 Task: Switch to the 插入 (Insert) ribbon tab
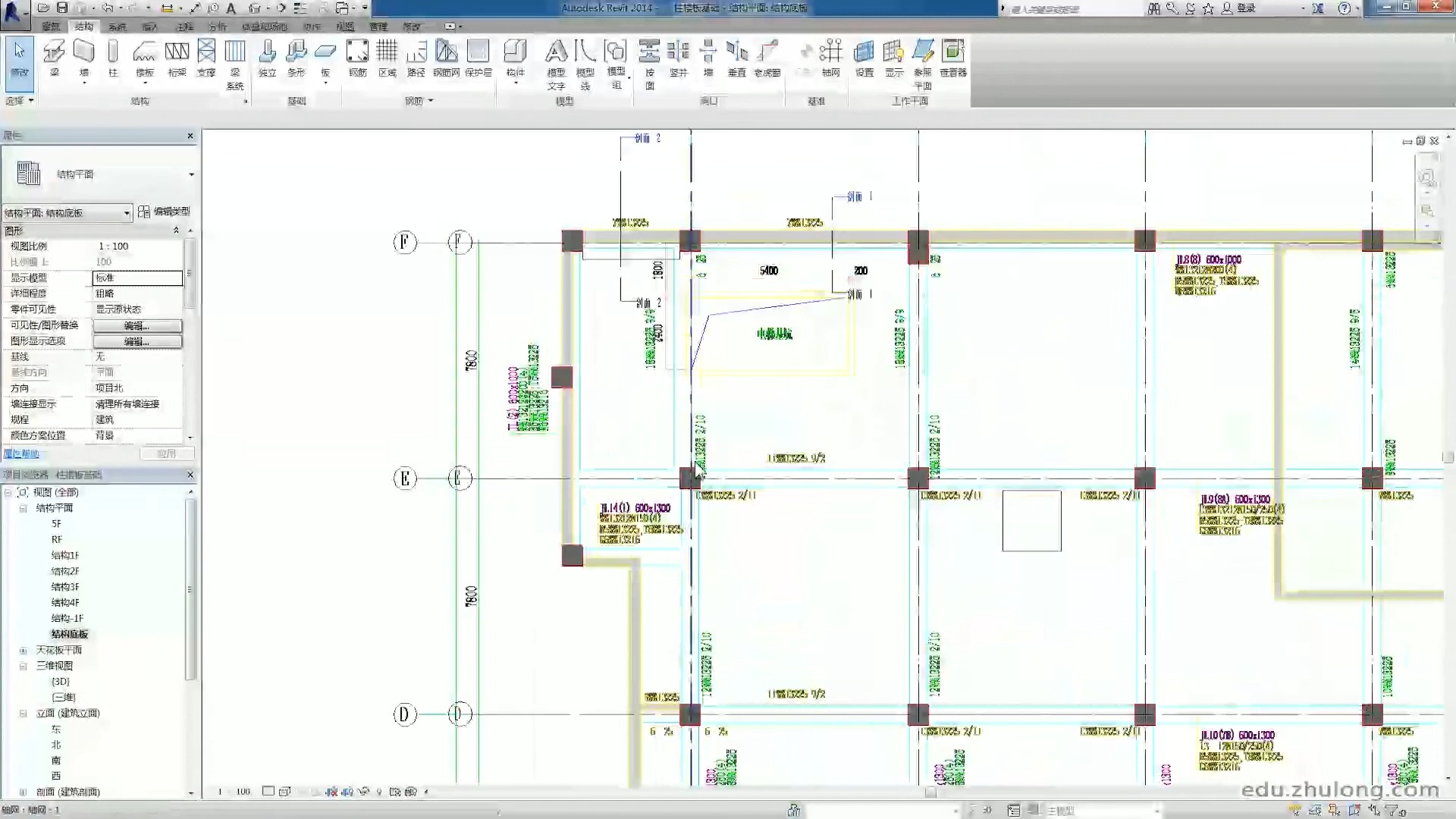pyautogui.click(x=150, y=27)
